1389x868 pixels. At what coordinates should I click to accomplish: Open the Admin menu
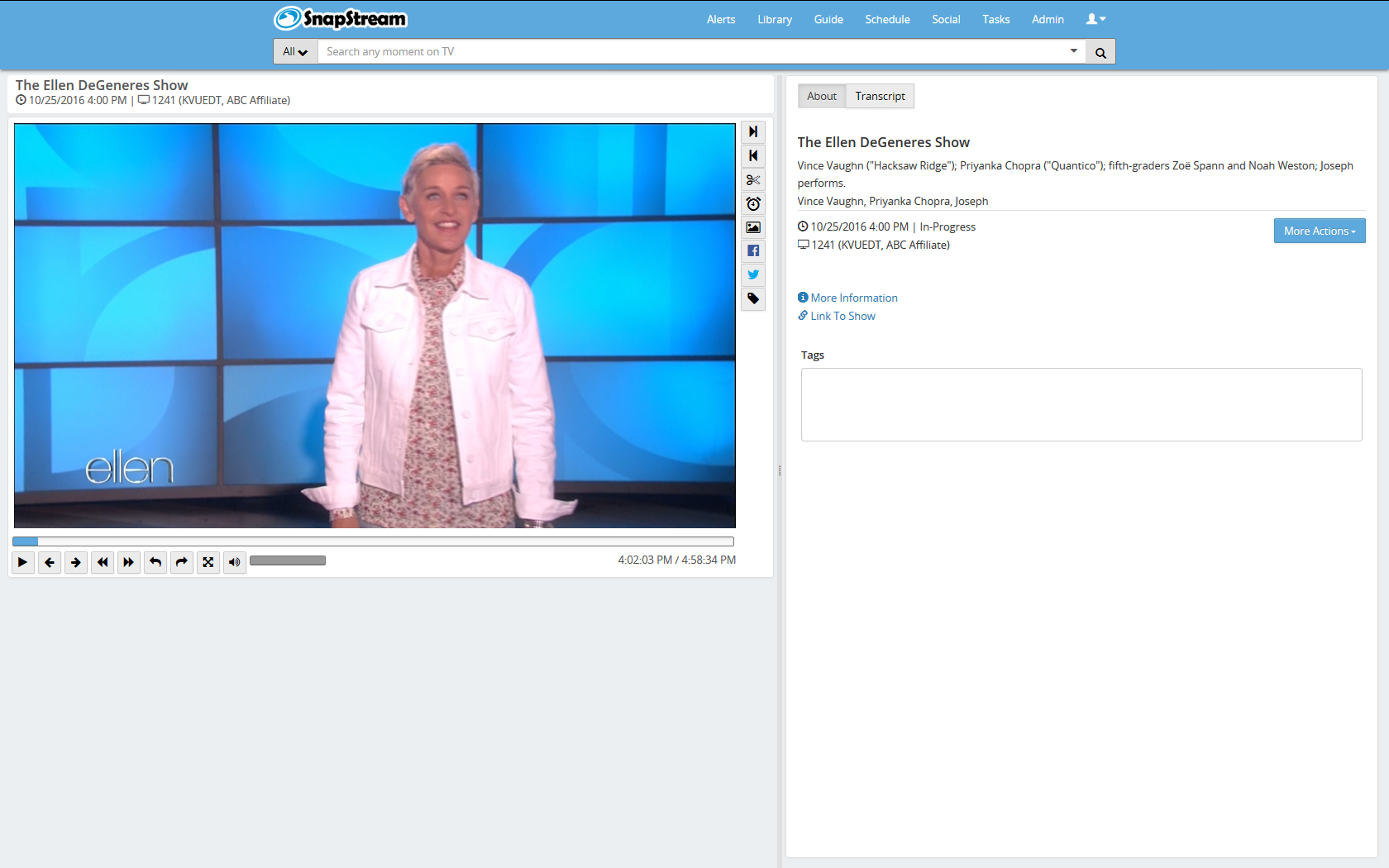click(x=1048, y=19)
